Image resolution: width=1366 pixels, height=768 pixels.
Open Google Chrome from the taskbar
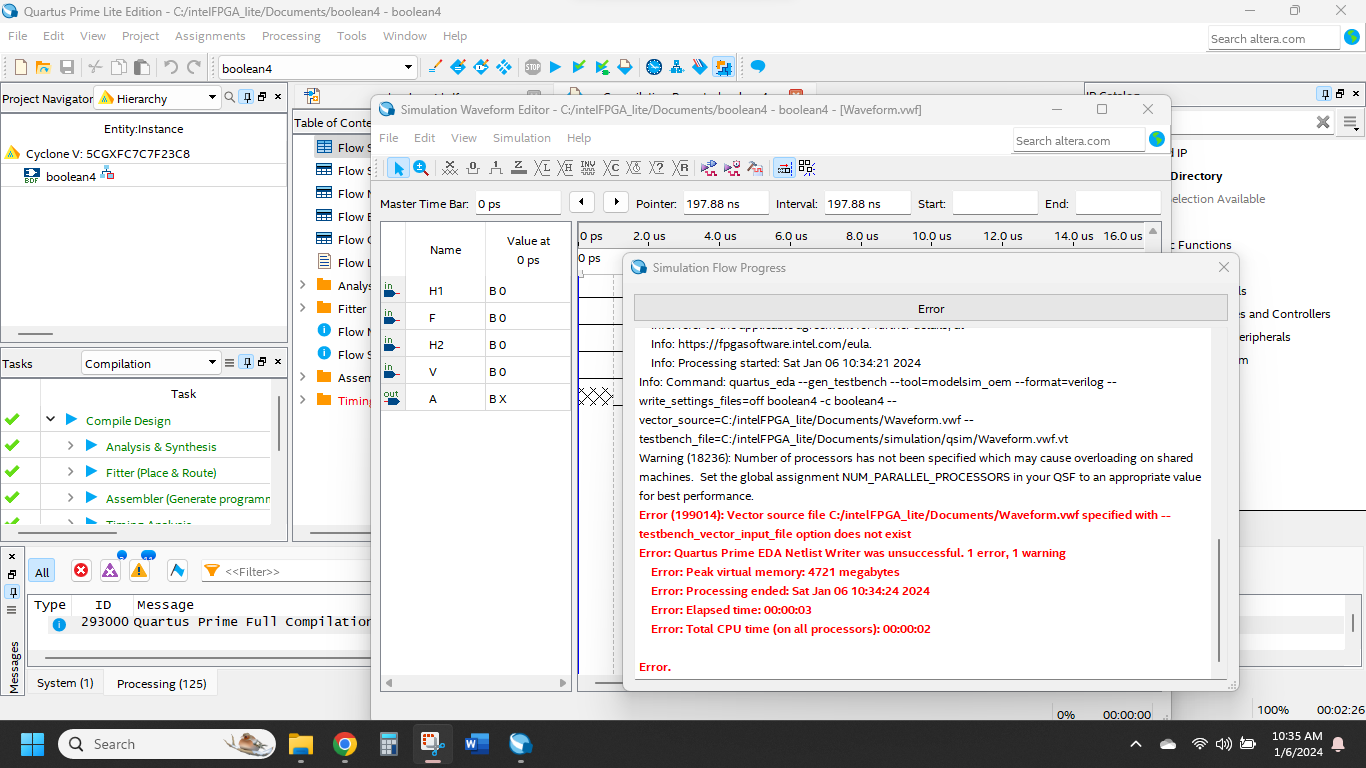345,744
